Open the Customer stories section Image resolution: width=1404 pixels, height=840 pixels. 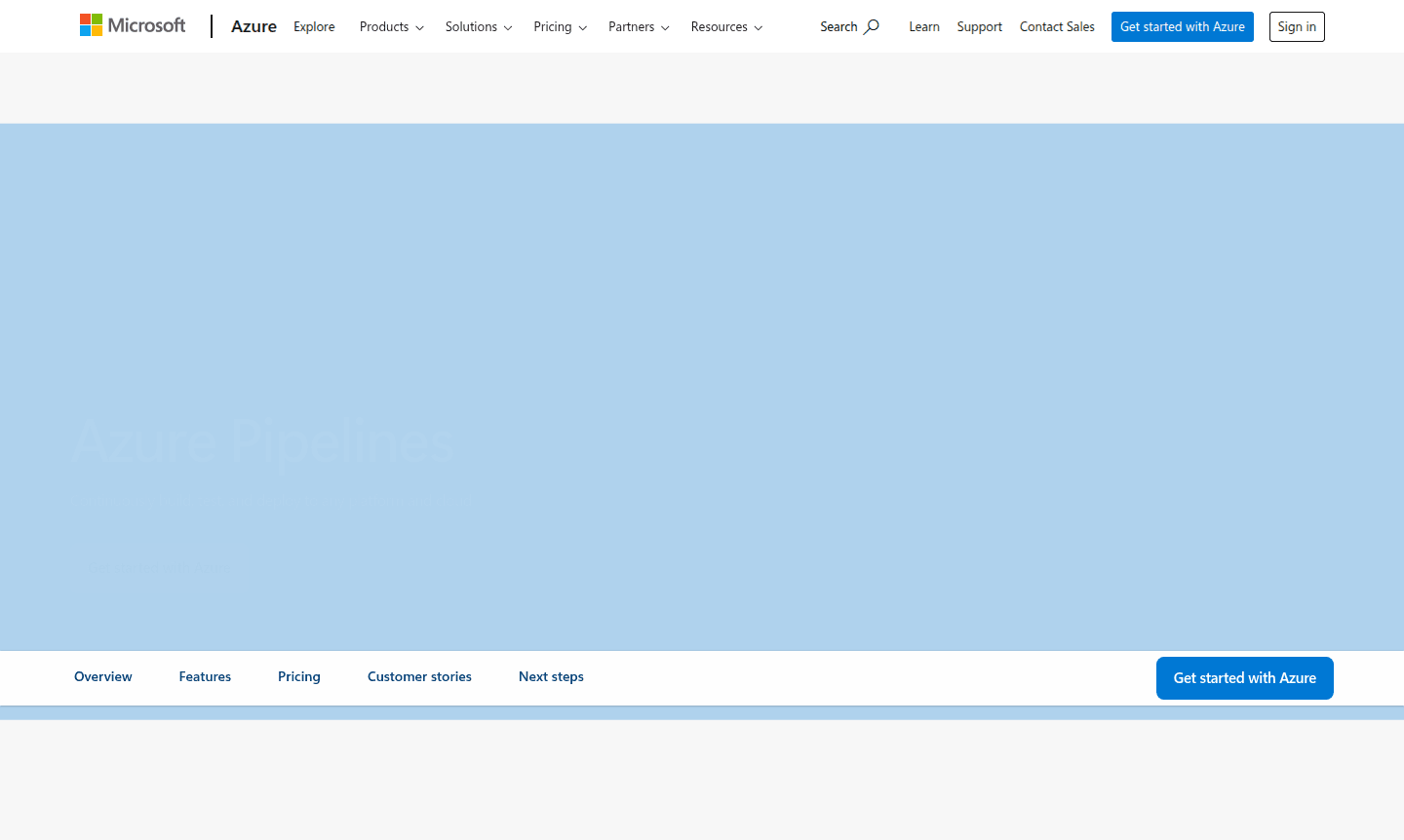419,676
